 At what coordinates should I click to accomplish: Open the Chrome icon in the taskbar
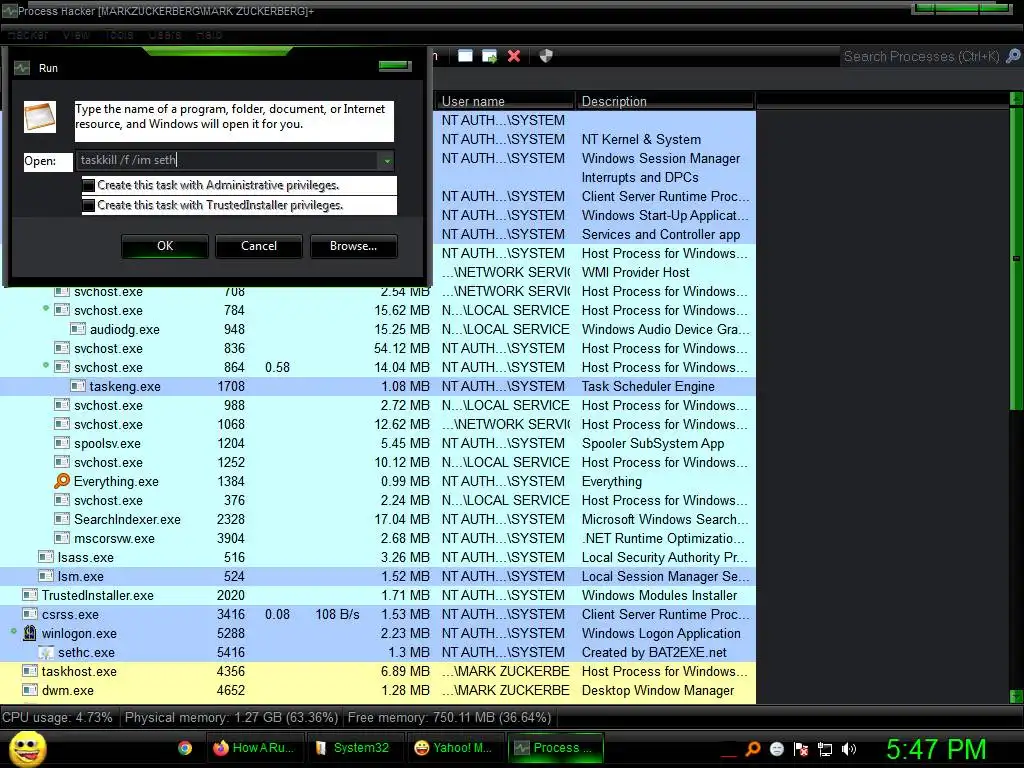(x=185, y=748)
